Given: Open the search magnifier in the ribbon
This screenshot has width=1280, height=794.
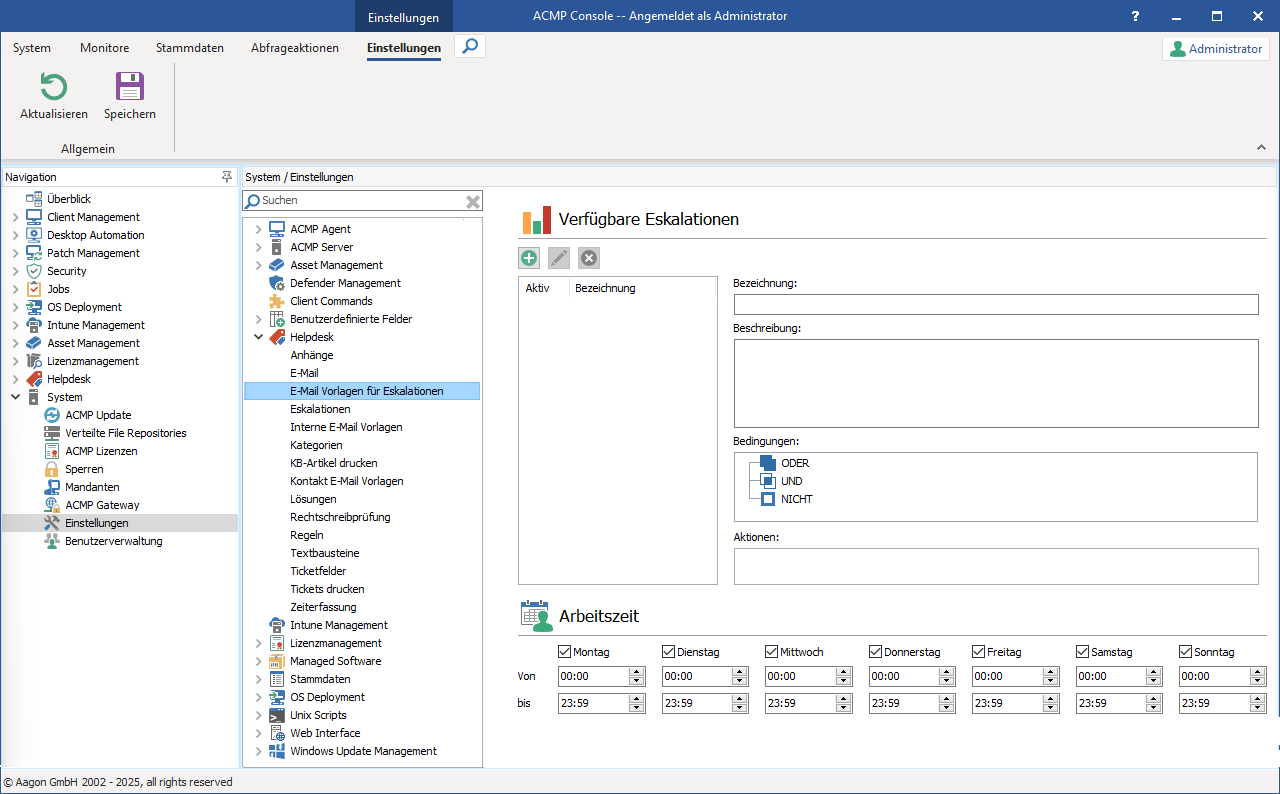Looking at the screenshot, I should (469, 46).
